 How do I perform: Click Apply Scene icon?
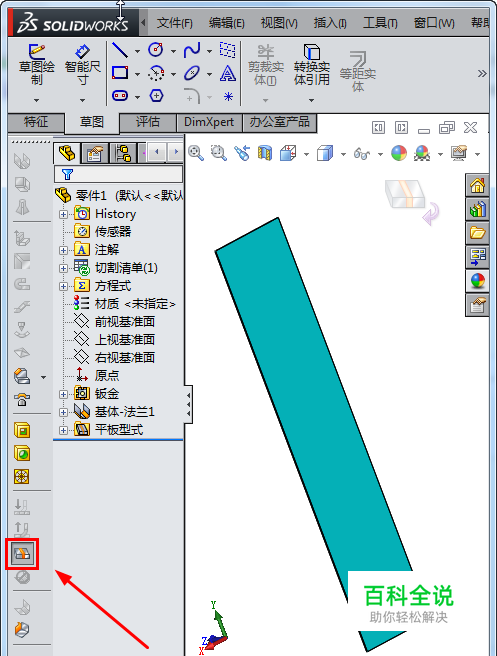(422, 153)
